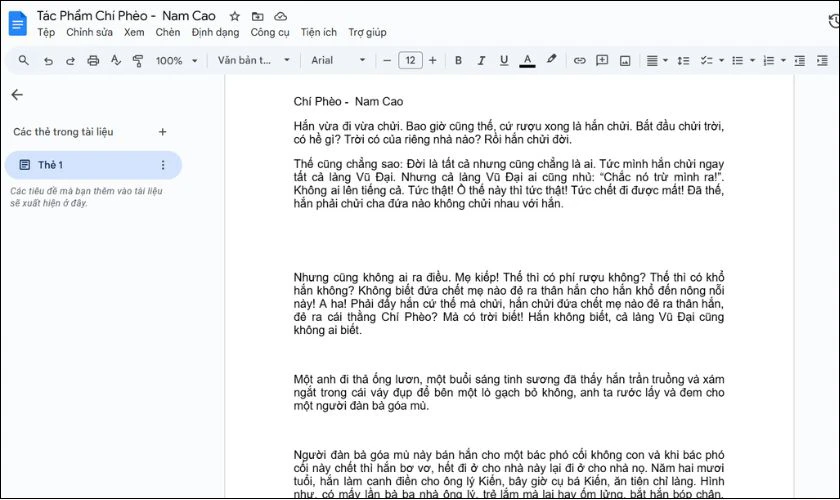Toggle italic formatting

click(x=481, y=61)
